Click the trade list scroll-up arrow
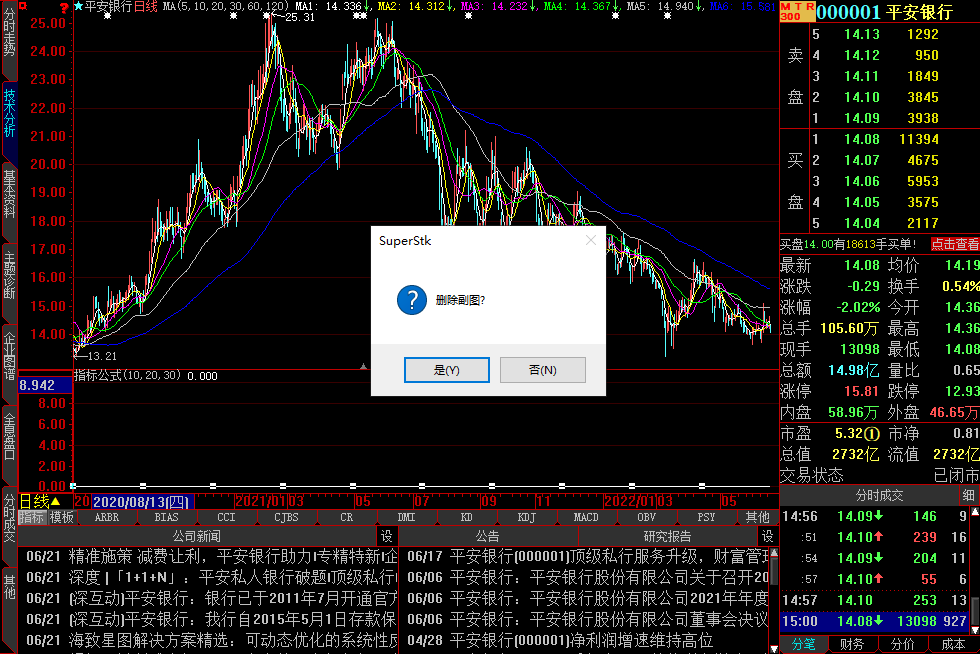The image size is (980, 654). 974,512
